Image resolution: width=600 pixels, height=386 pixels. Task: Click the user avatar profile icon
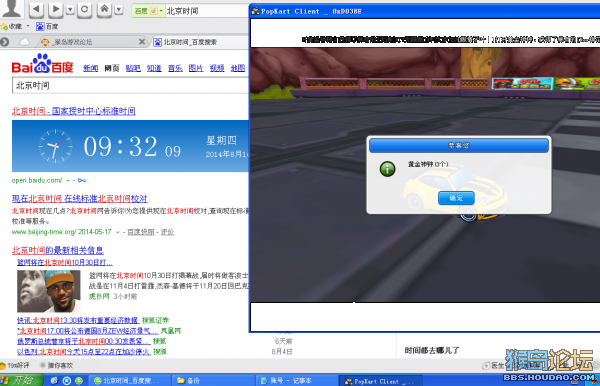[x=11, y=8]
